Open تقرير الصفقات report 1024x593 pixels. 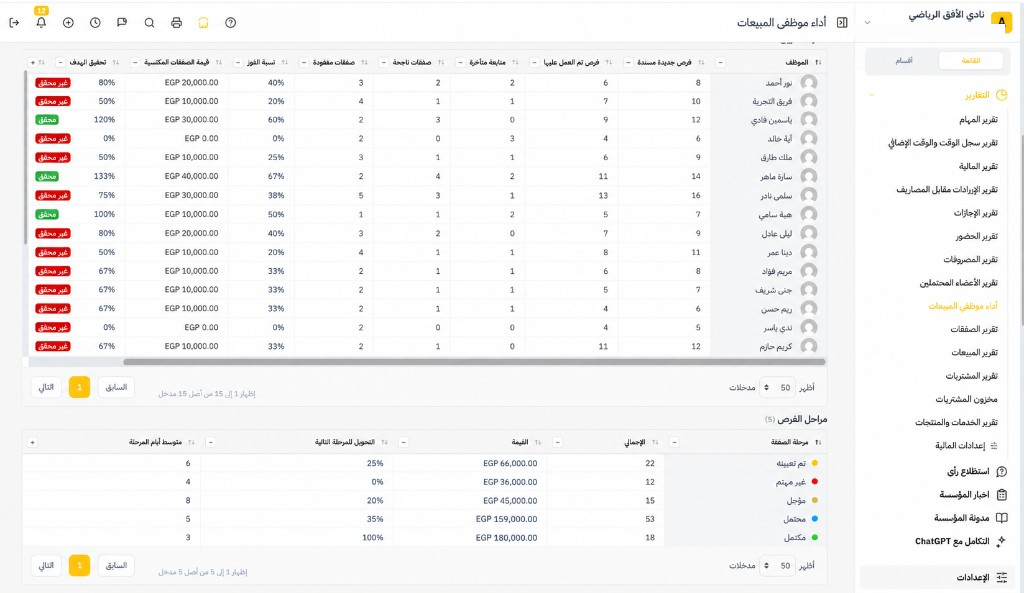tap(974, 330)
